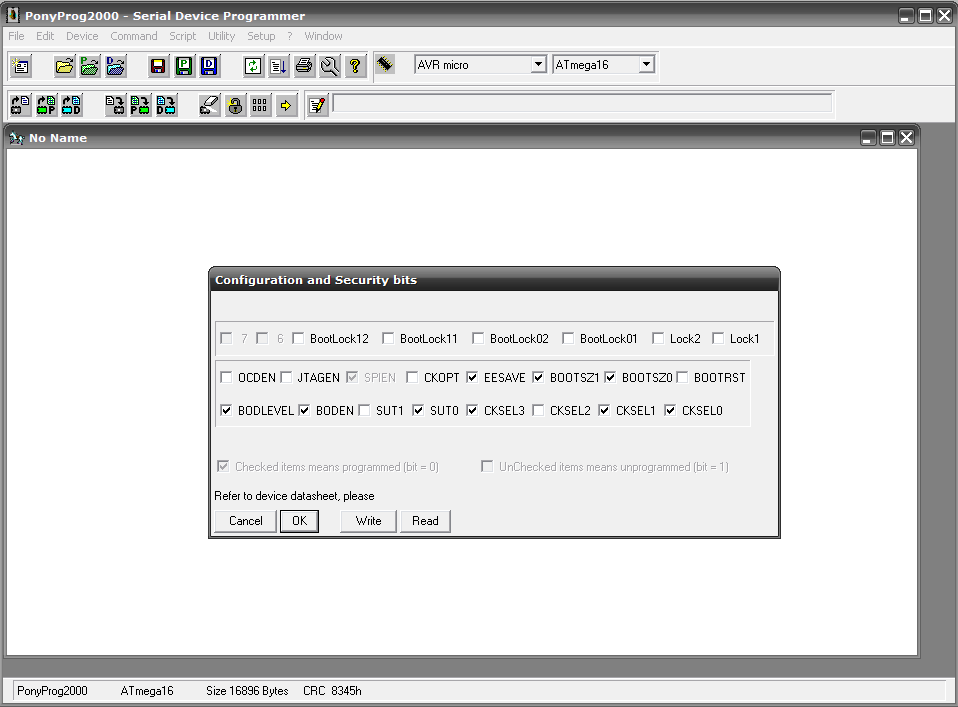This screenshot has height=707, width=958.
Task: Click the Reload Files icon
Action: [252, 65]
